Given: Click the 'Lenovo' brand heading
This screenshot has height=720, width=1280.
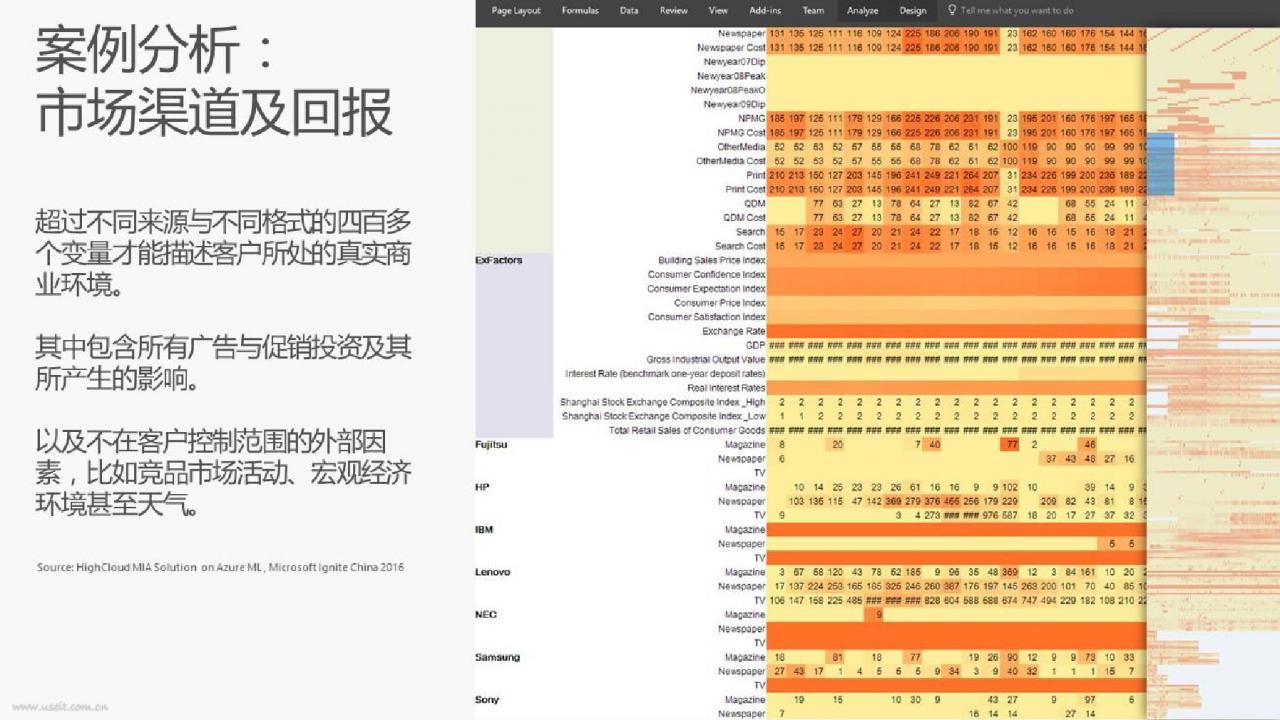Looking at the screenshot, I should tap(492, 572).
